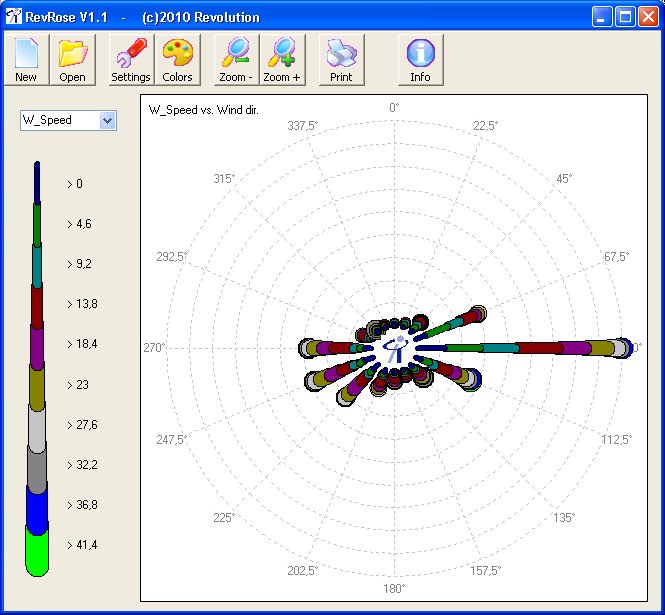665x615 pixels.
Task: Click the 0° direction label
Action: point(394,108)
